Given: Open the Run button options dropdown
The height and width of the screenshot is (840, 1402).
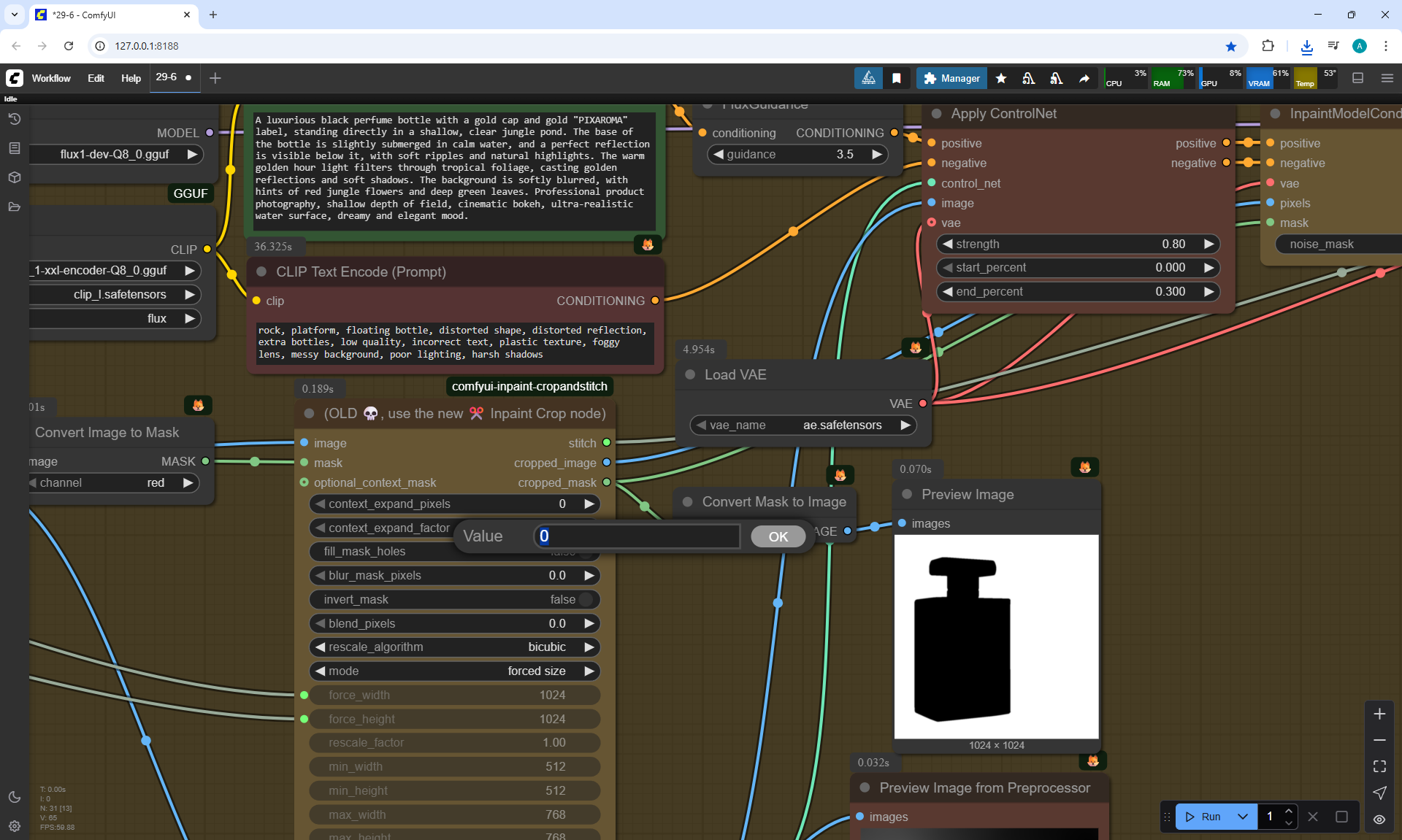Looking at the screenshot, I should [1243, 817].
